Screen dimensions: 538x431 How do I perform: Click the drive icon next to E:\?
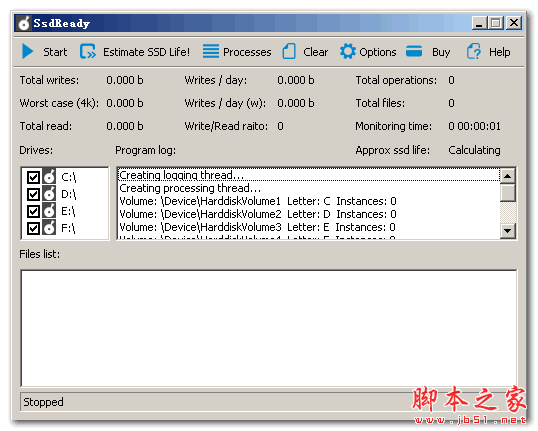49,211
